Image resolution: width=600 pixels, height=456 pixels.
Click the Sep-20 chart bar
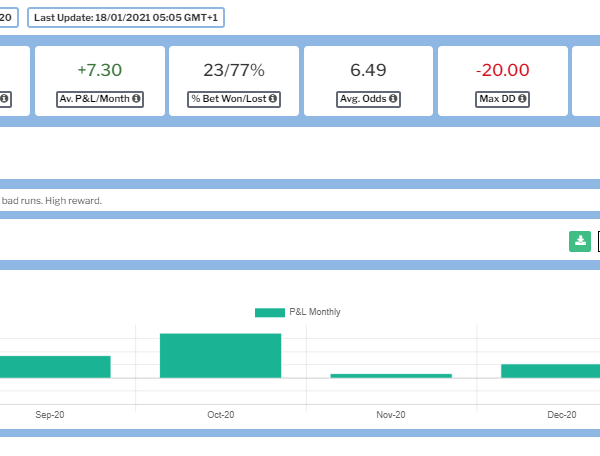coord(55,367)
